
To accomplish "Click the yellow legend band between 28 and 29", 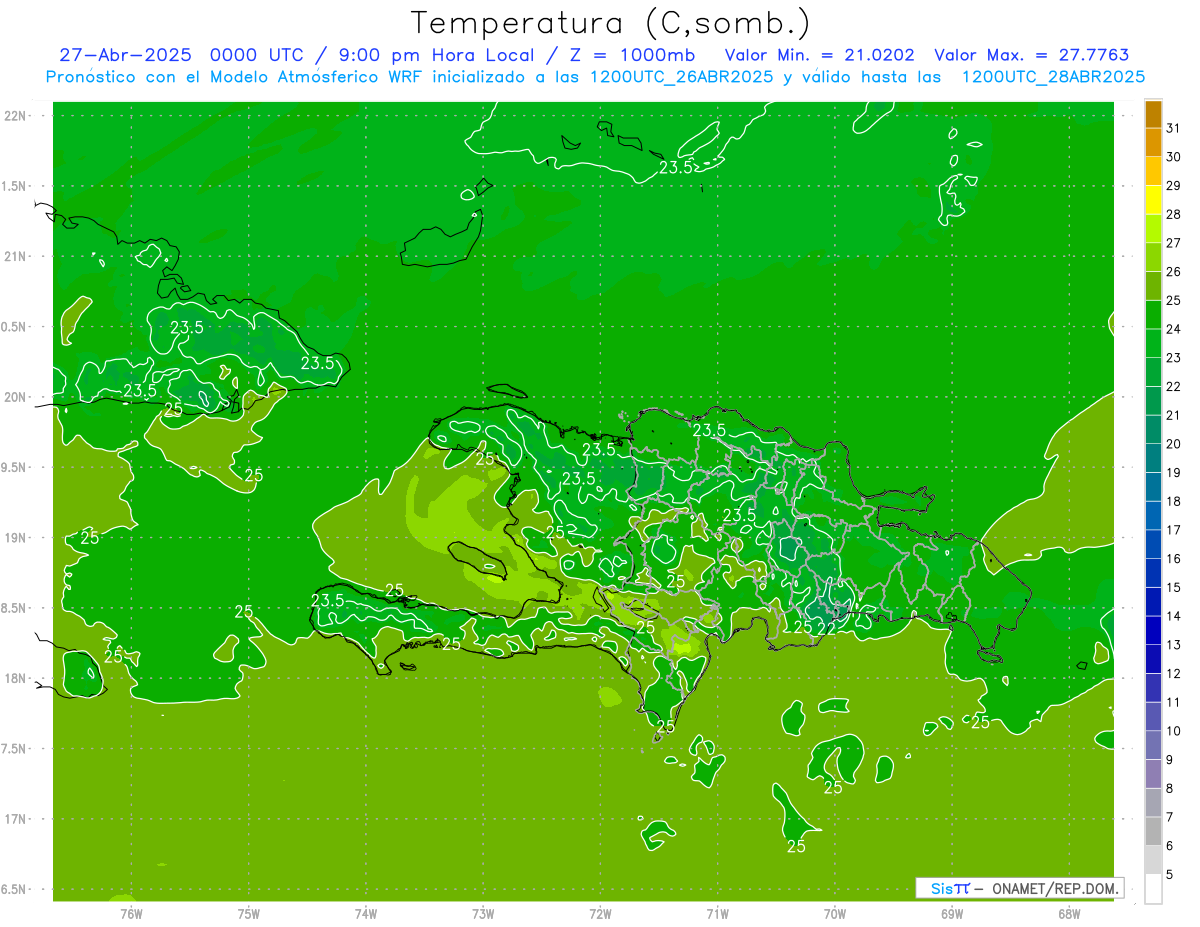I will [1153, 200].
